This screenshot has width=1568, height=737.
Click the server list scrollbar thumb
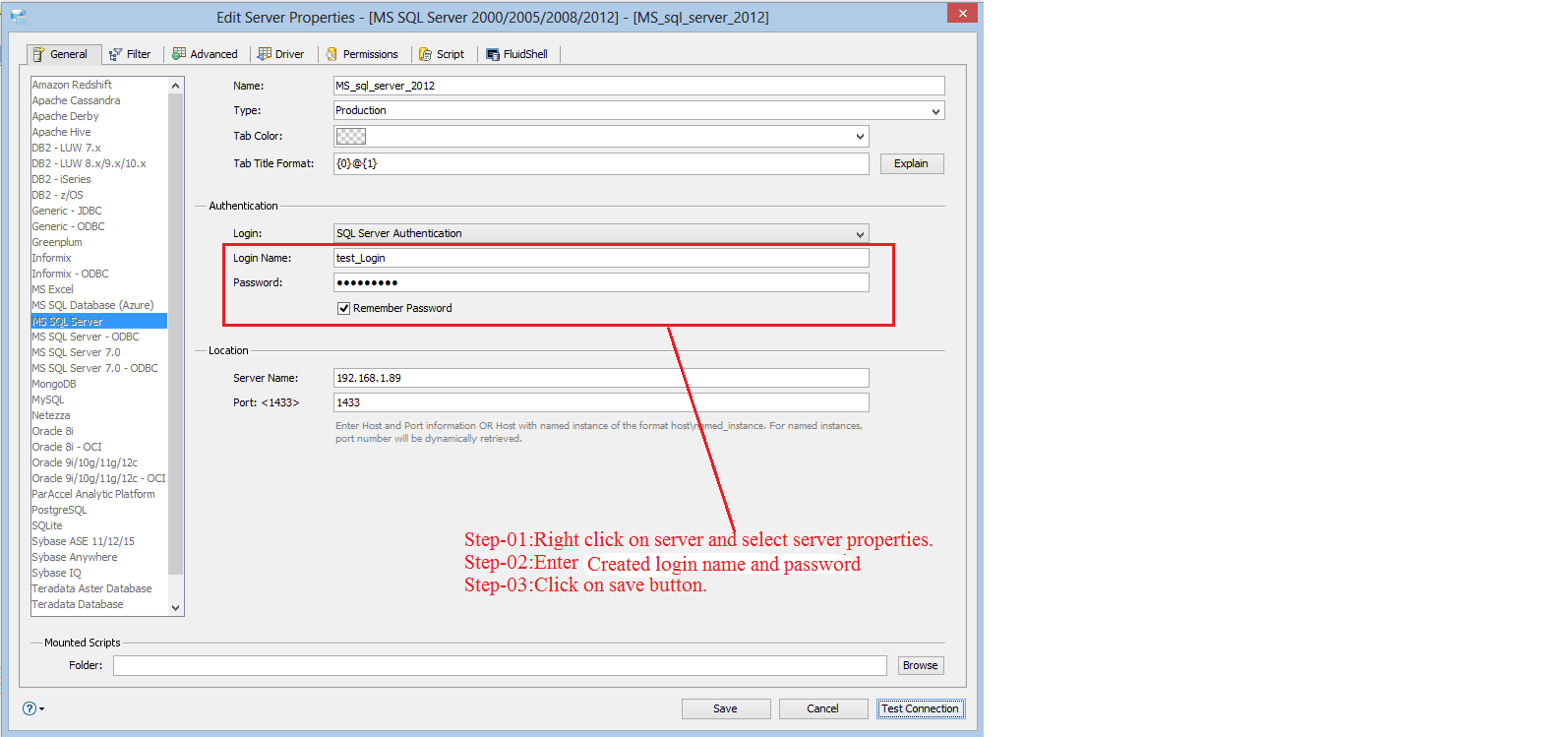pyautogui.click(x=176, y=334)
